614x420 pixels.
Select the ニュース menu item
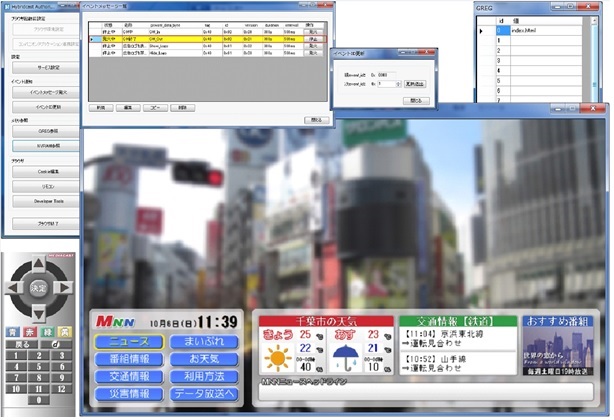click(x=126, y=343)
